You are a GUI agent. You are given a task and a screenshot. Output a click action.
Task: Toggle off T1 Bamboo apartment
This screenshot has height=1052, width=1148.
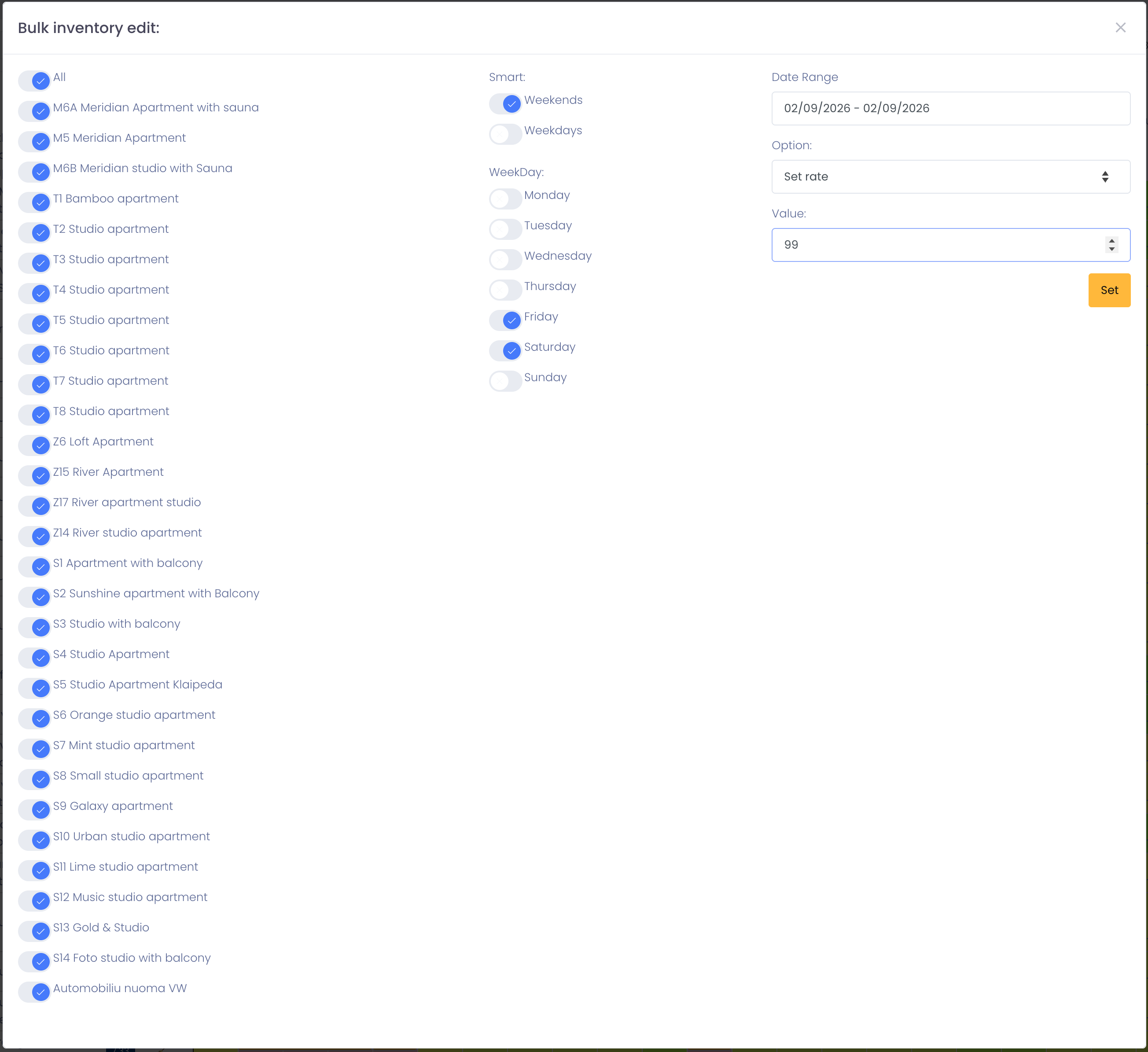[35, 202]
